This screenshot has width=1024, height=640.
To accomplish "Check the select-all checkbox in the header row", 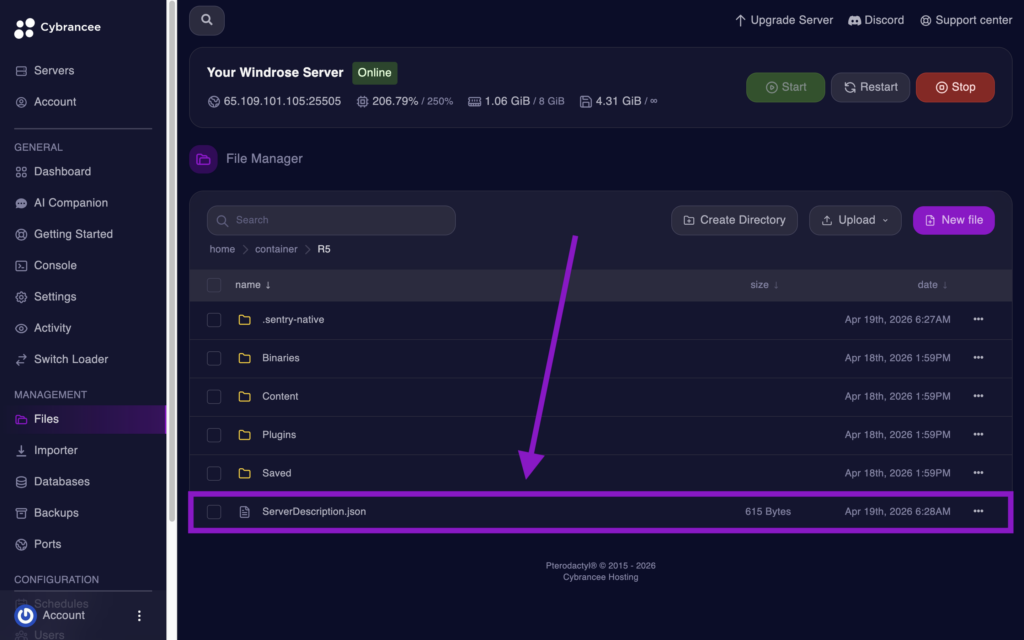I will click(214, 285).
